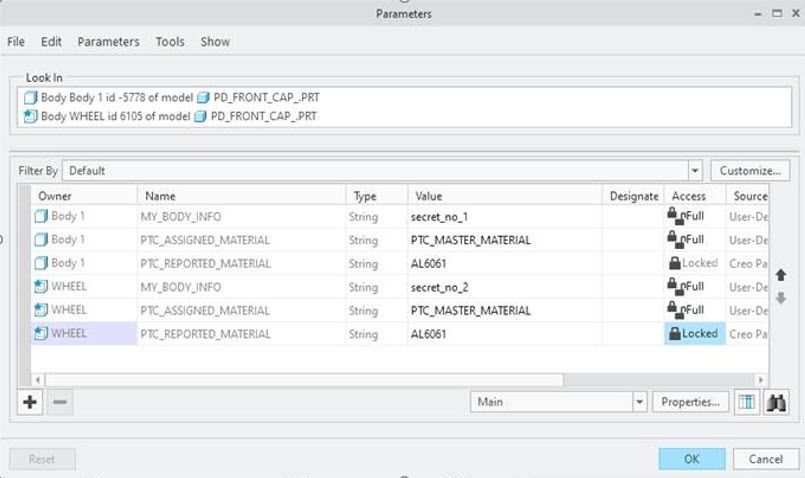The image size is (805, 478).
Task: Open the File menu
Action: coord(16,42)
